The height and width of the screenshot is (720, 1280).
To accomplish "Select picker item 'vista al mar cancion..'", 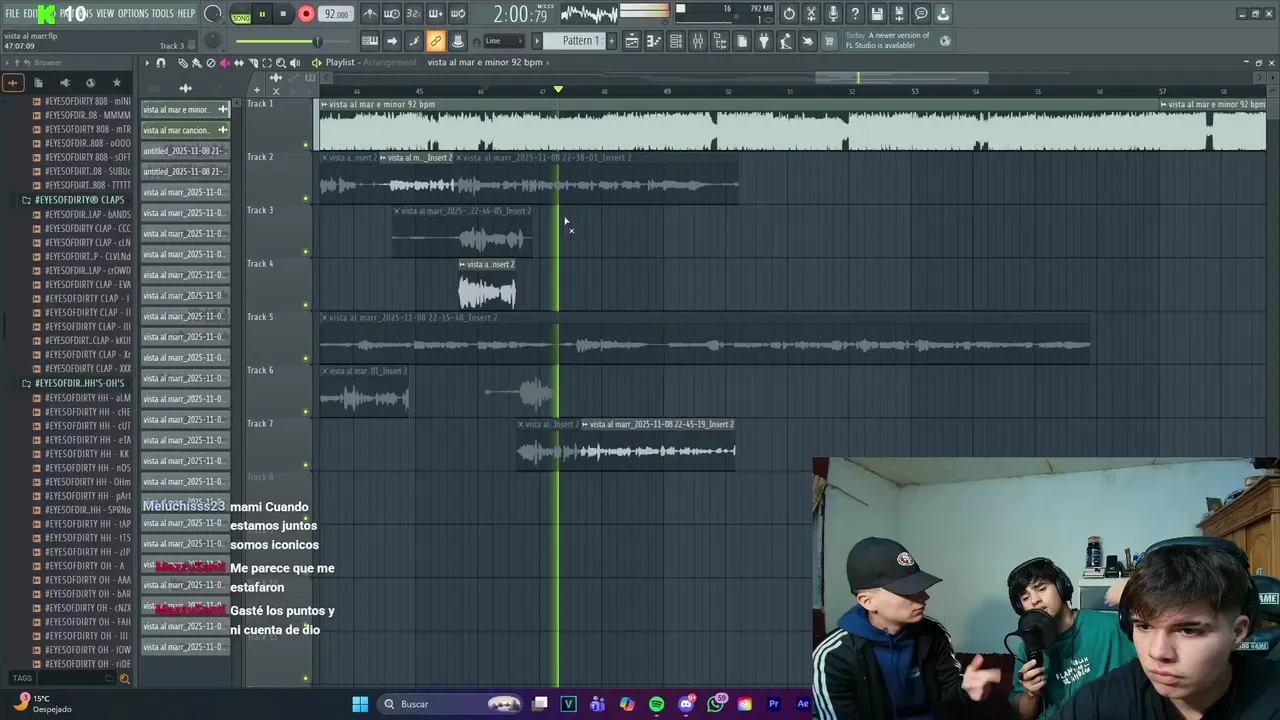I will click(x=185, y=130).
